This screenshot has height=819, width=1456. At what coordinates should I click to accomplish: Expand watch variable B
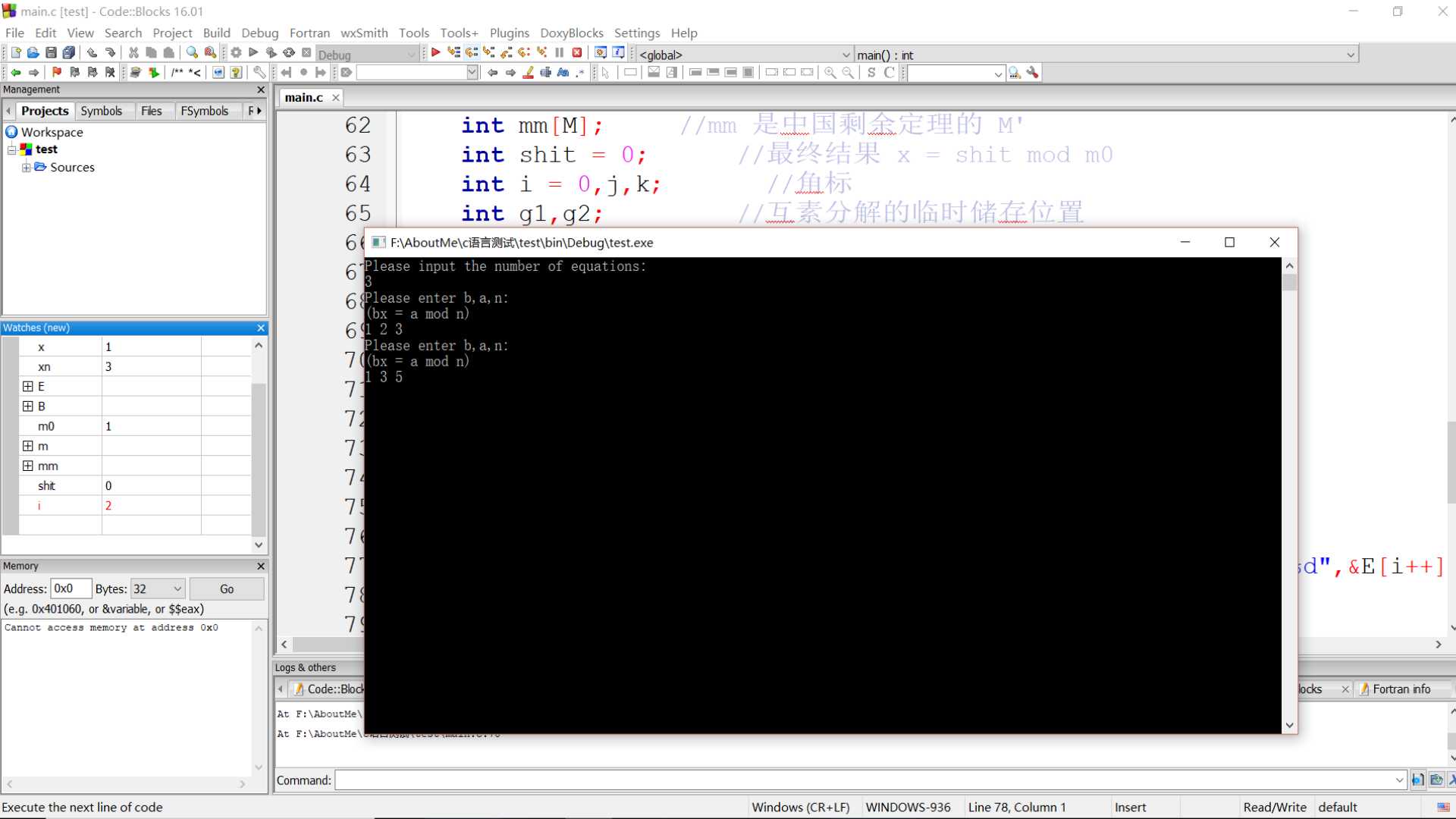point(28,406)
